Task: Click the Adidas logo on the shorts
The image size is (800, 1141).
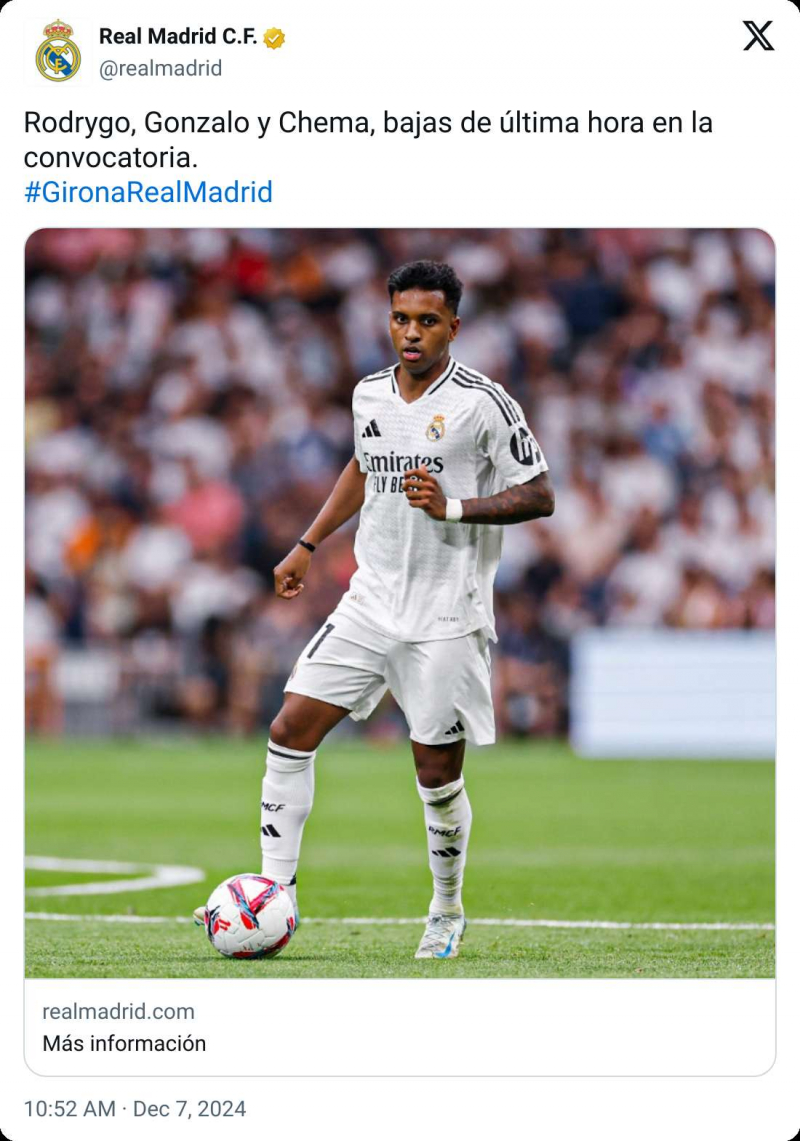Action: pos(455,727)
